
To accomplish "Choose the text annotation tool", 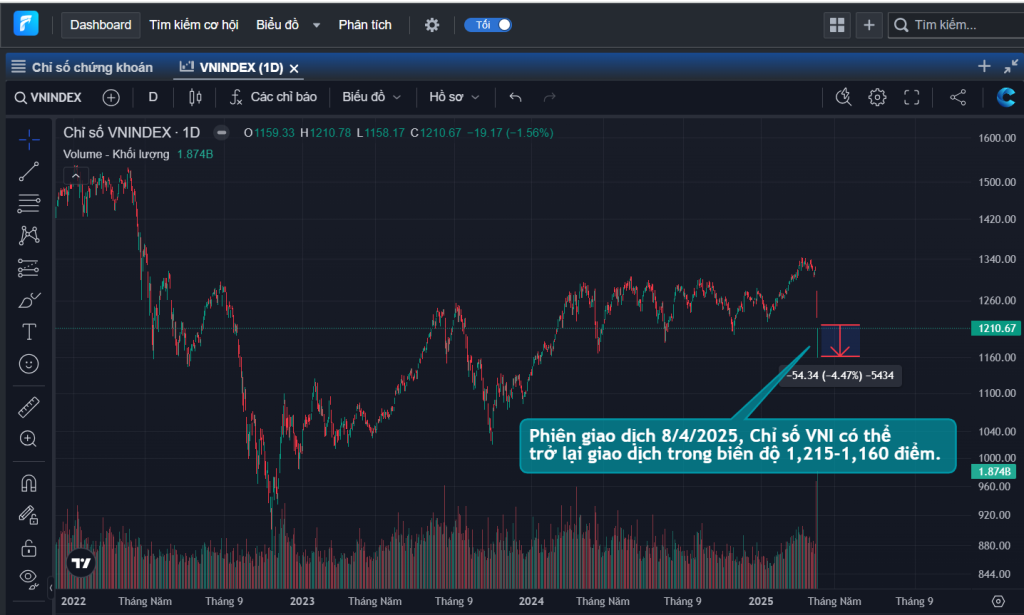I will tap(29, 332).
